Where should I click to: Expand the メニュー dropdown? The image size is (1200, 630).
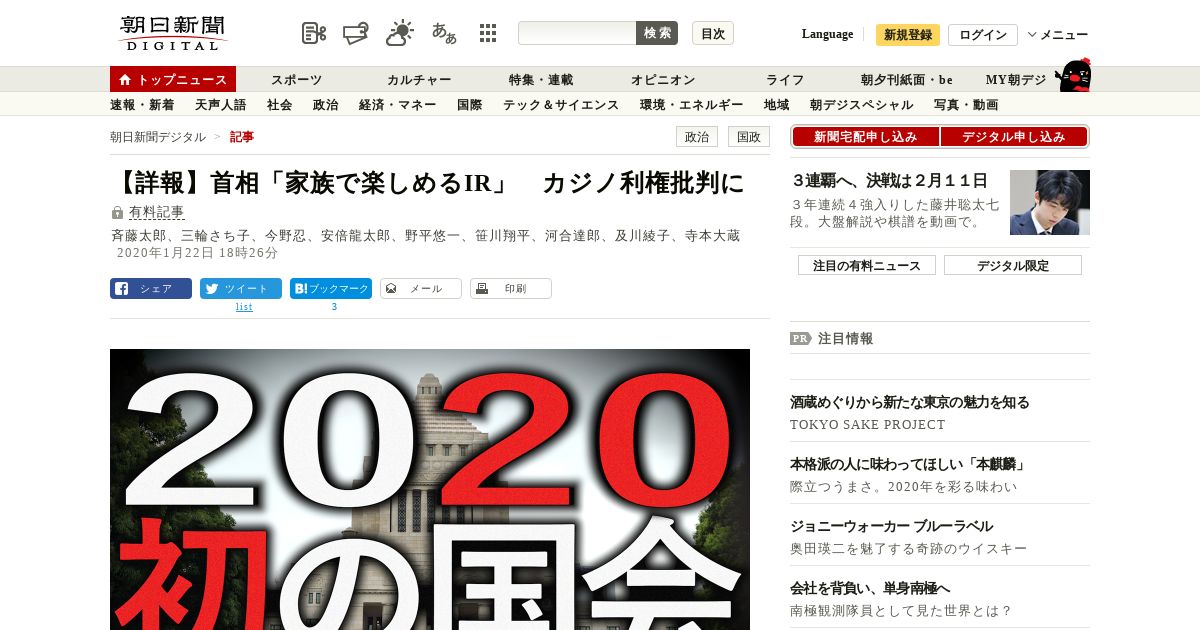pyautogui.click(x=1058, y=35)
